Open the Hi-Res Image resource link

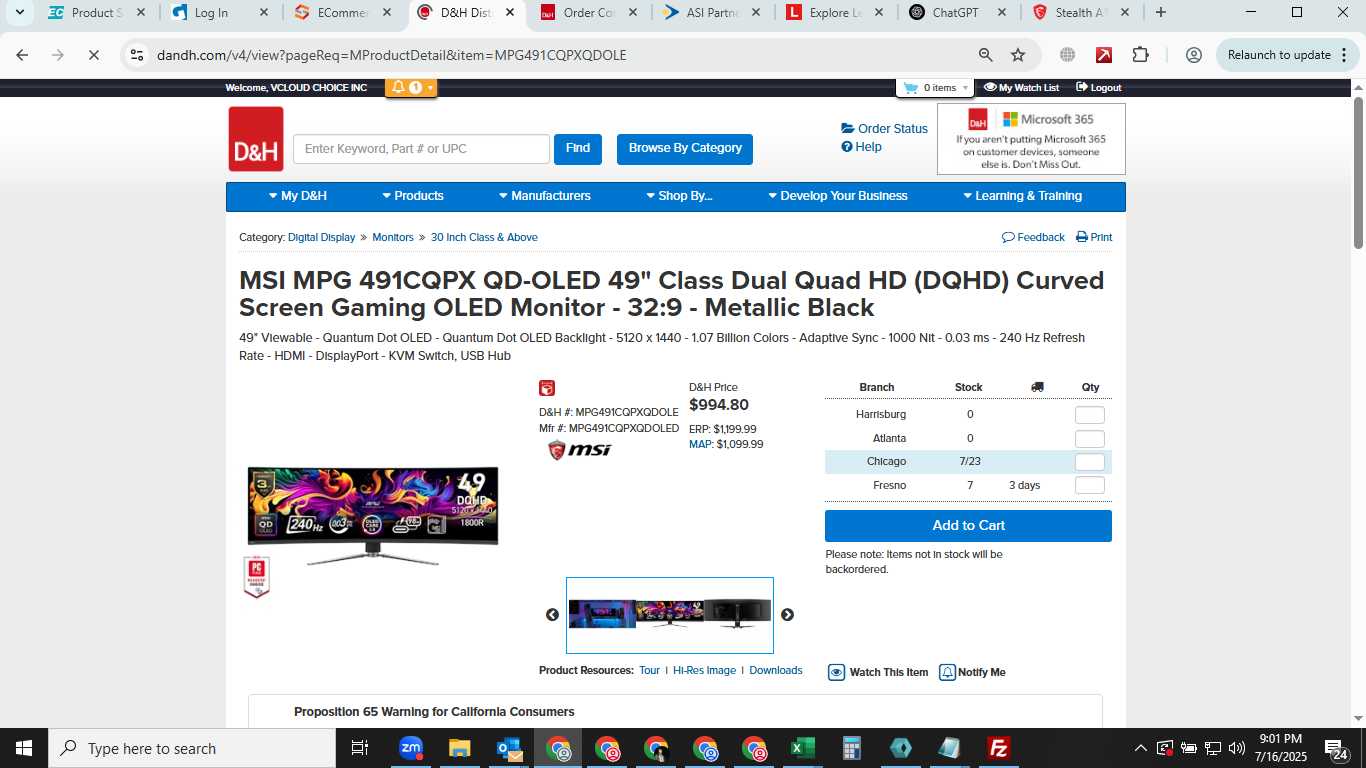(704, 670)
